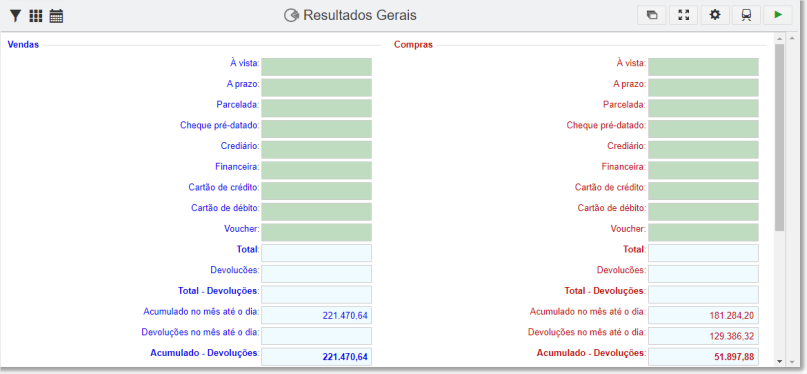Click Compras Total - Devoluções field
The width and height of the screenshot is (807, 374).
tap(703, 294)
